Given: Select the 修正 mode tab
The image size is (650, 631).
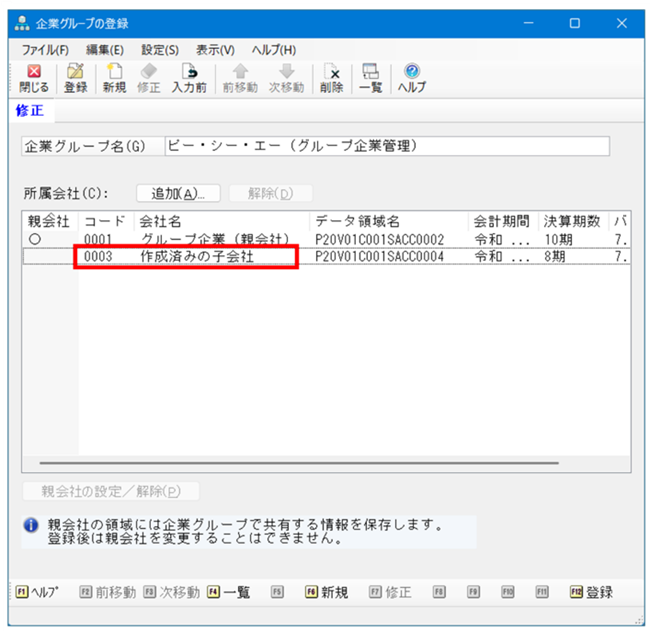Looking at the screenshot, I should [x=30, y=111].
